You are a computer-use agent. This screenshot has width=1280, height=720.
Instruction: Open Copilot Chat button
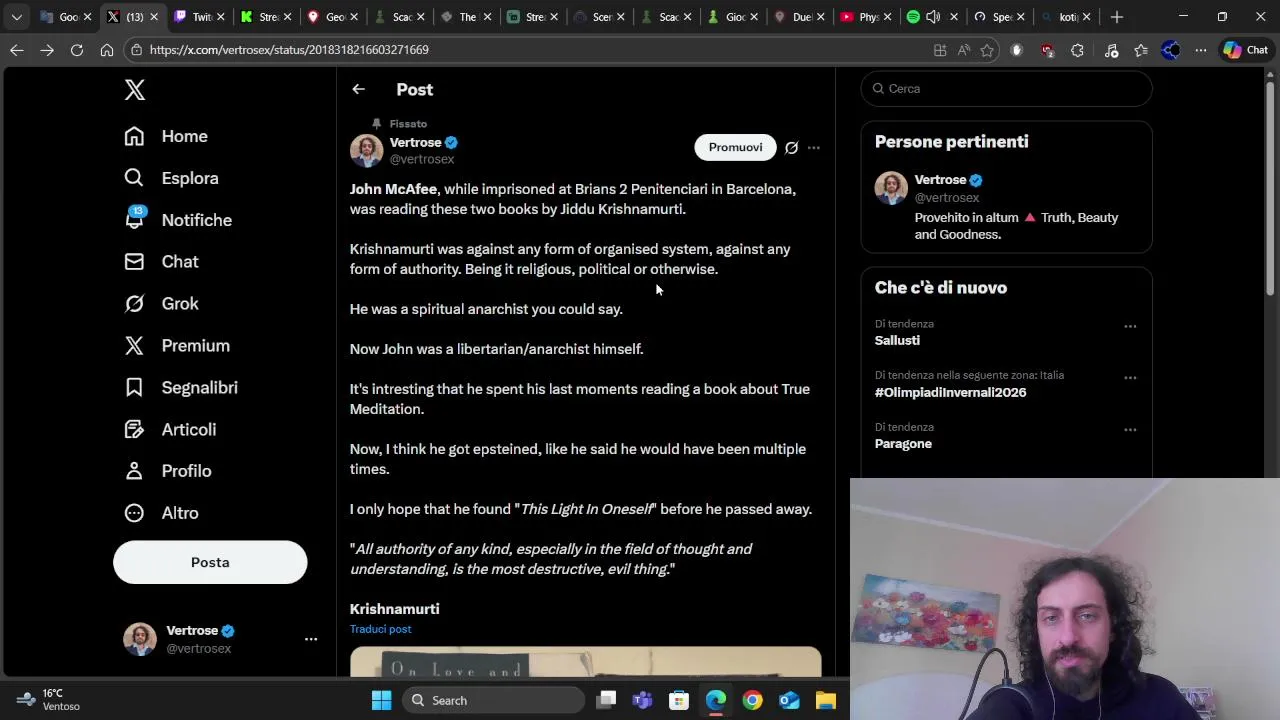[1246, 50]
